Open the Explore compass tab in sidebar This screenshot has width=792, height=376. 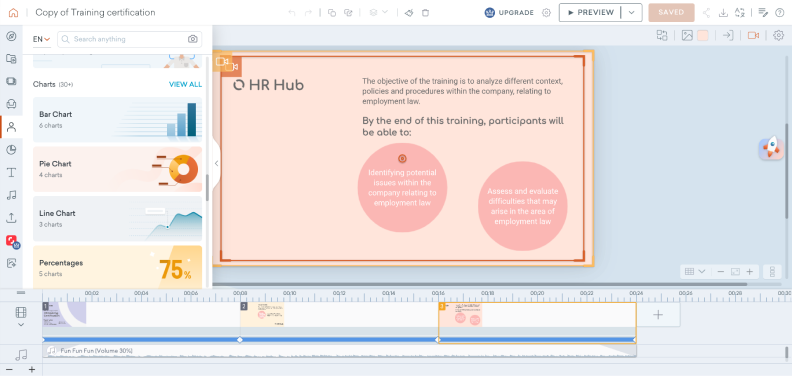coord(11,36)
